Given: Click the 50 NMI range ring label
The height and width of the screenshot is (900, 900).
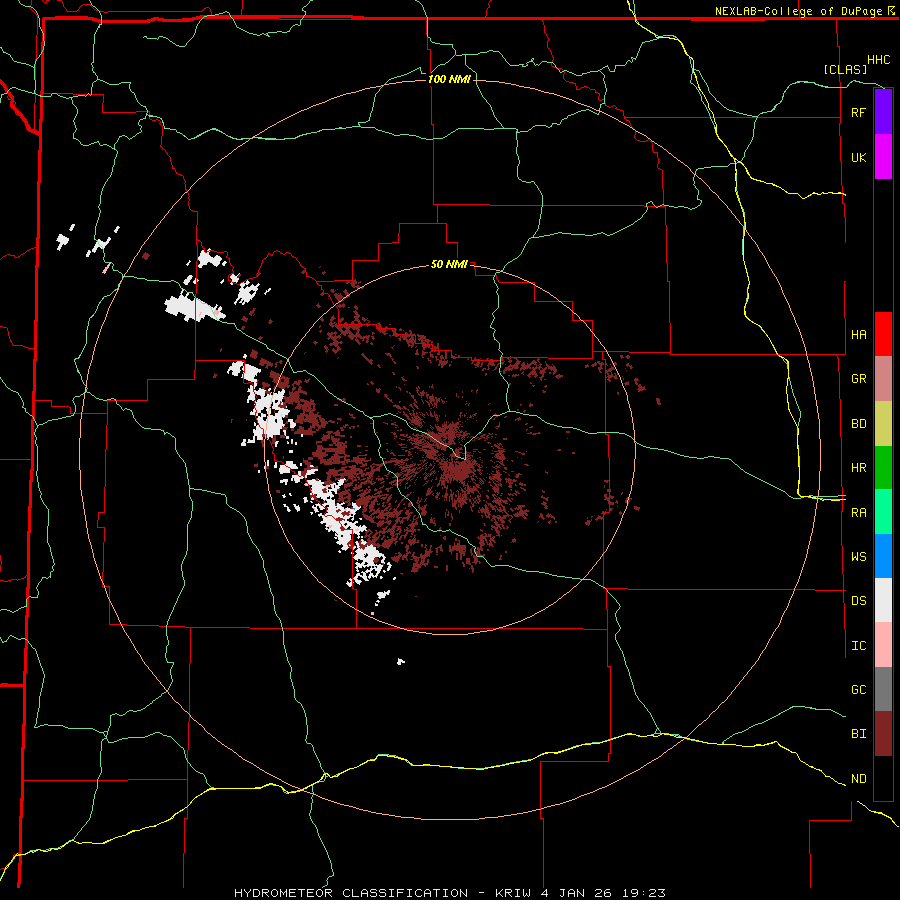Looking at the screenshot, I should [449, 265].
